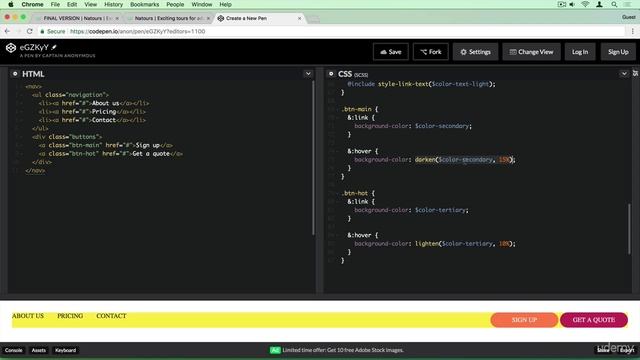Open Console panel
Image resolution: width=640 pixels, height=360 pixels.
(x=13, y=350)
